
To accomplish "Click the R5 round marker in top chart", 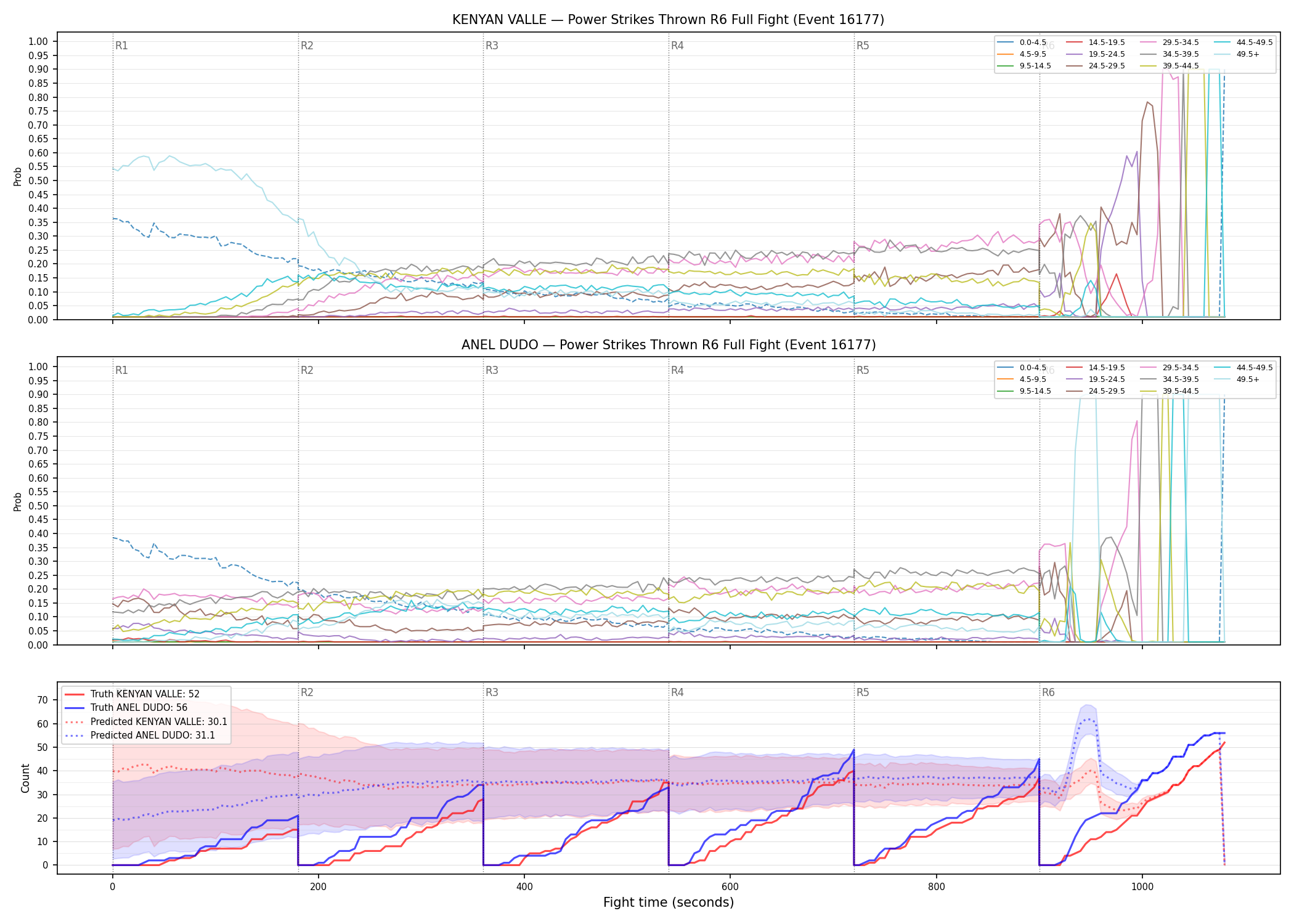I will click(863, 46).
